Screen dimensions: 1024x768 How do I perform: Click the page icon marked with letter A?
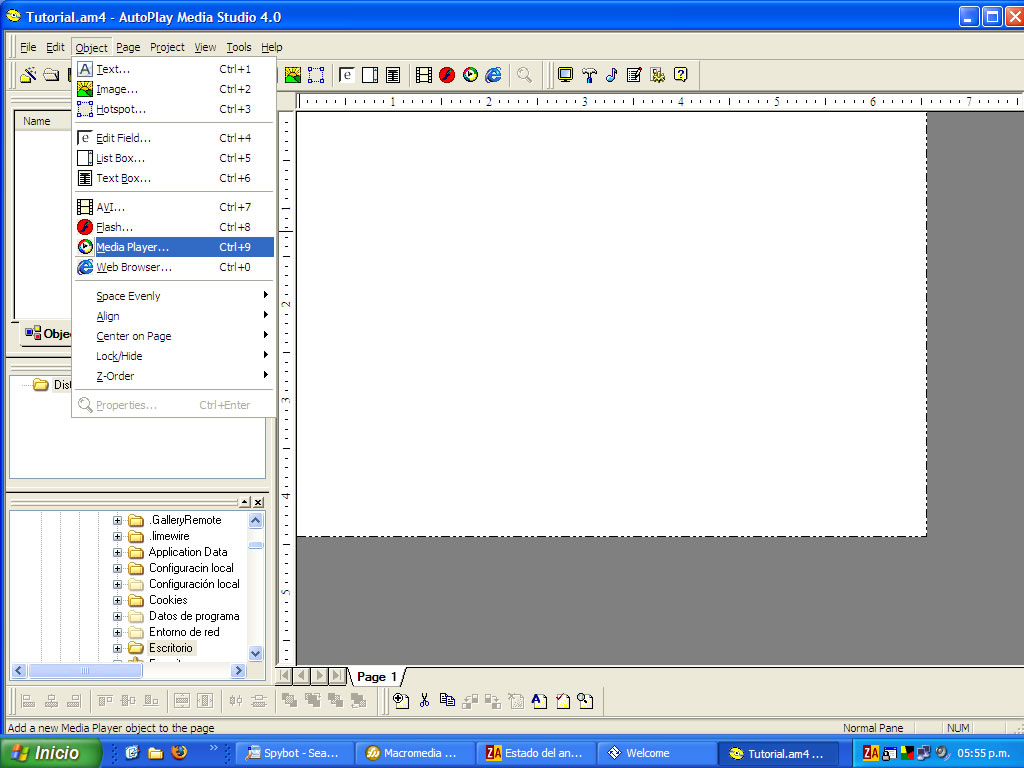(539, 701)
